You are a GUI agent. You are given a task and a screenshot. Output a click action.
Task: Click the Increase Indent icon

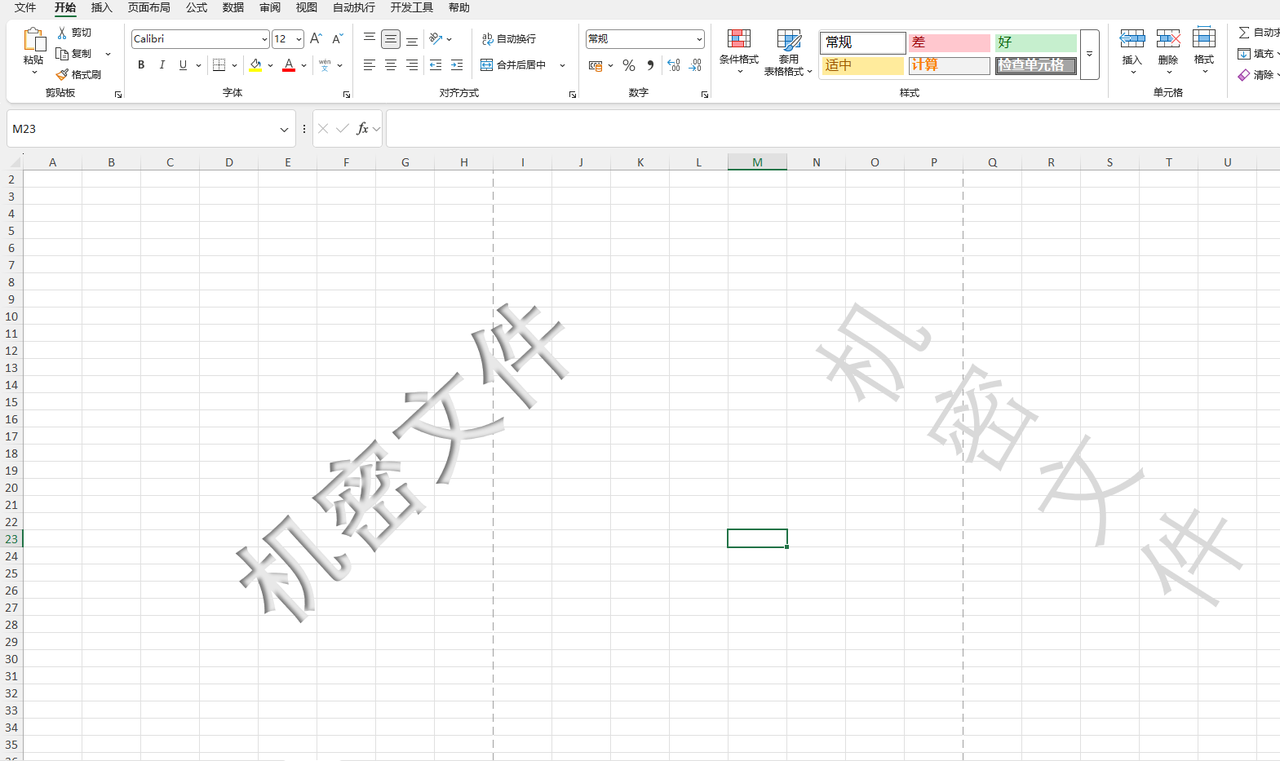coord(456,65)
